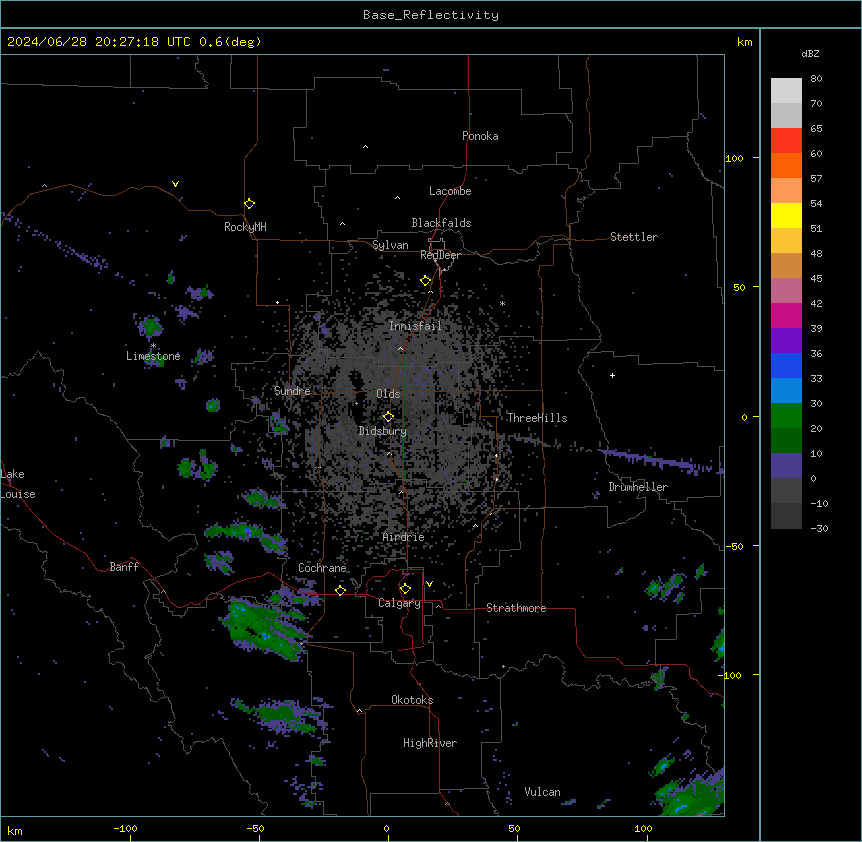
Task: Click the Didsbury label
Action: point(382,431)
